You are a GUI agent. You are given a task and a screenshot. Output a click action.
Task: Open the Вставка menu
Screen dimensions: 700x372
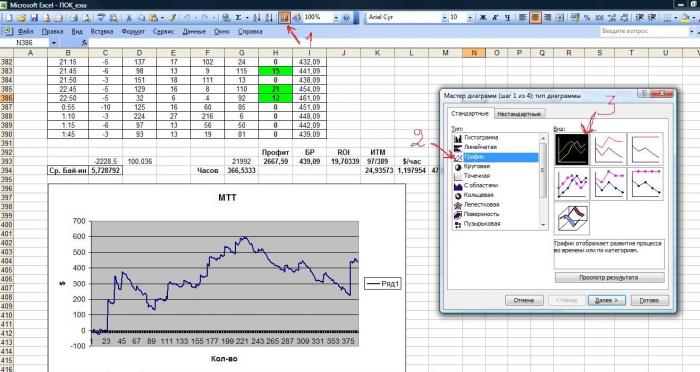click(102, 32)
